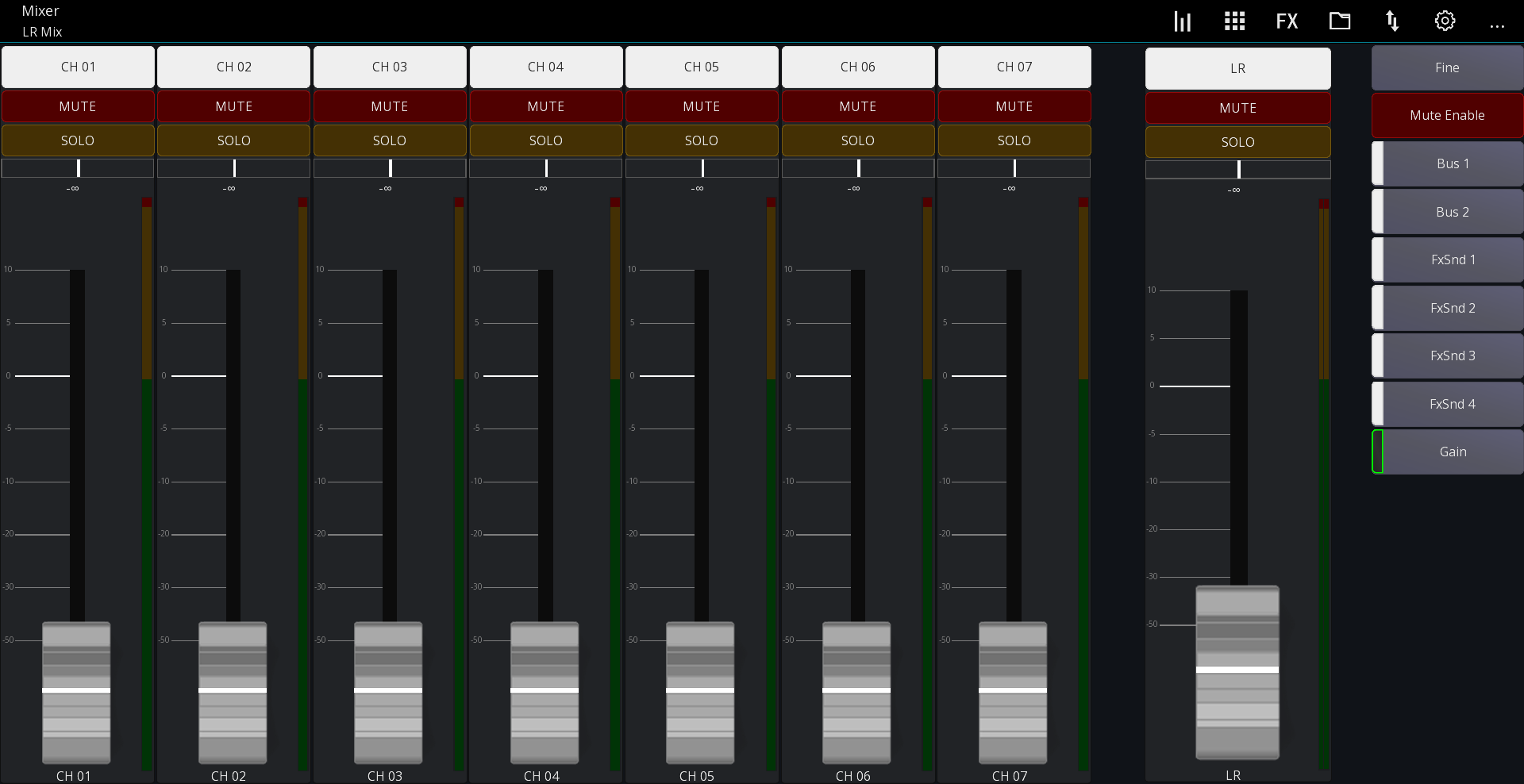Open the meters view icon

pos(1182,21)
